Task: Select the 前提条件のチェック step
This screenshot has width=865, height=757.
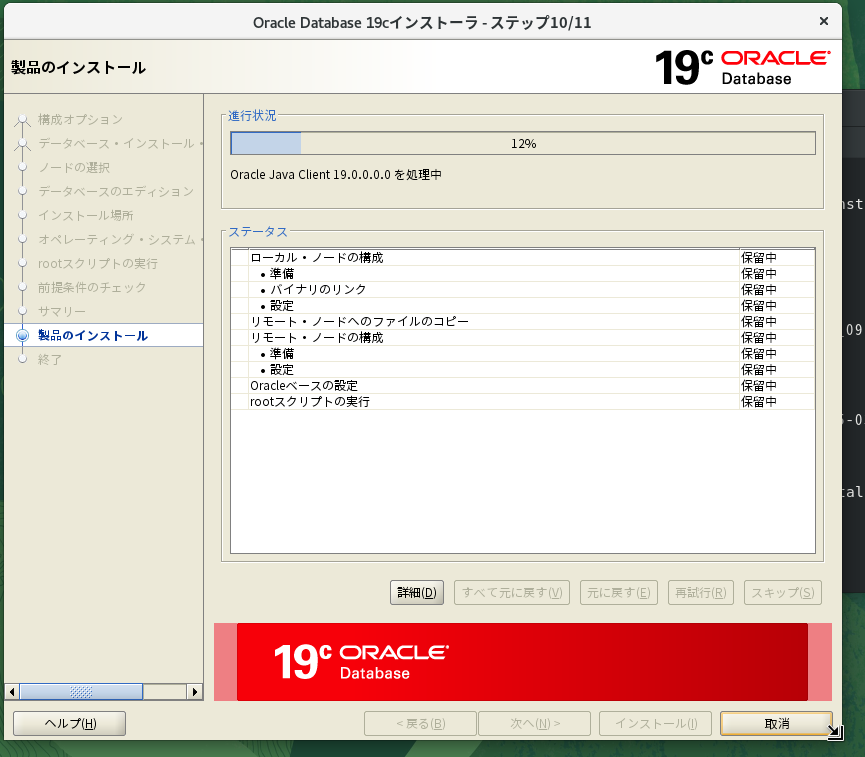Action: pos(92,287)
